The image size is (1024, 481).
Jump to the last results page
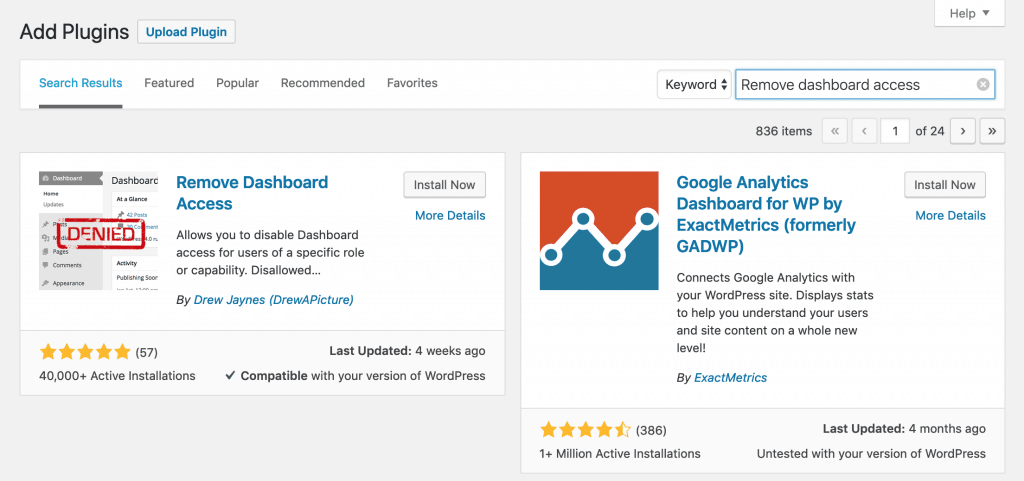click(992, 131)
